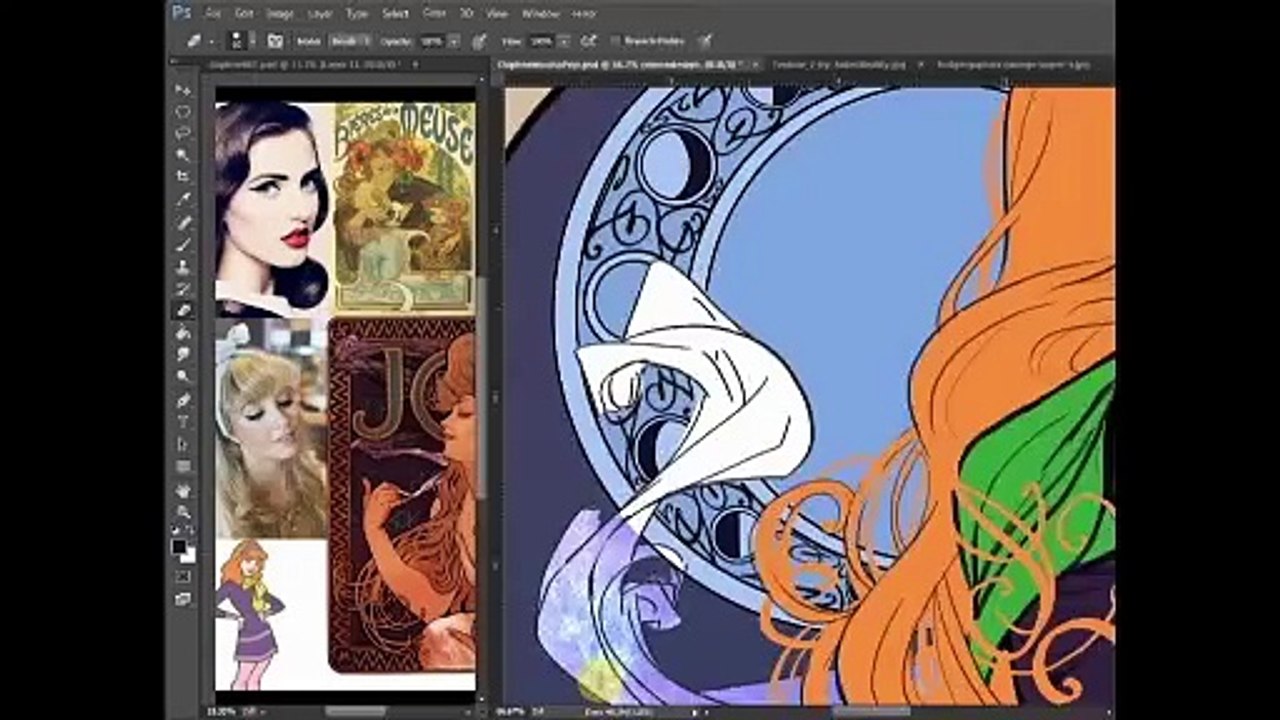The width and height of the screenshot is (1280, 720).
Task: Switch to the design paper jpg tab
Action: click(x=1014, y=64)
